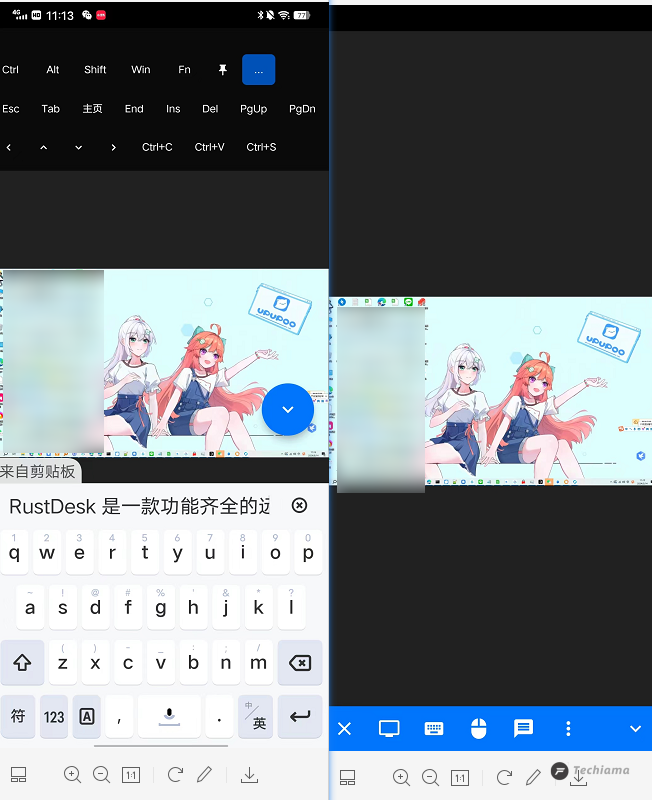
Task: Click the 1:1 icon below the blue toolbar
Action: coord(460,778)
